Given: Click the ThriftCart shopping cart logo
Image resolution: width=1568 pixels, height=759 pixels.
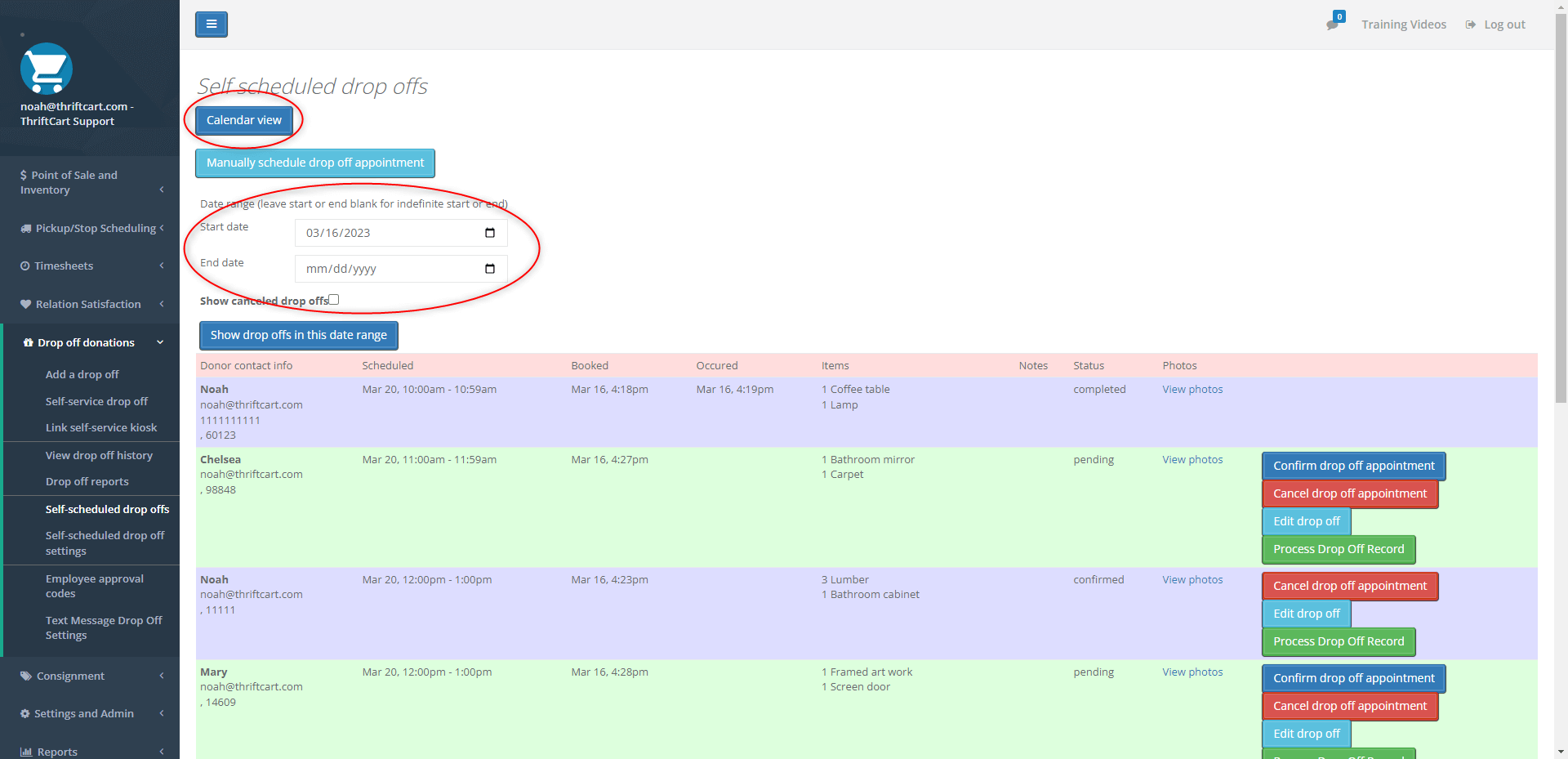Looking at the screenshot, I should [x=47, y=69].
